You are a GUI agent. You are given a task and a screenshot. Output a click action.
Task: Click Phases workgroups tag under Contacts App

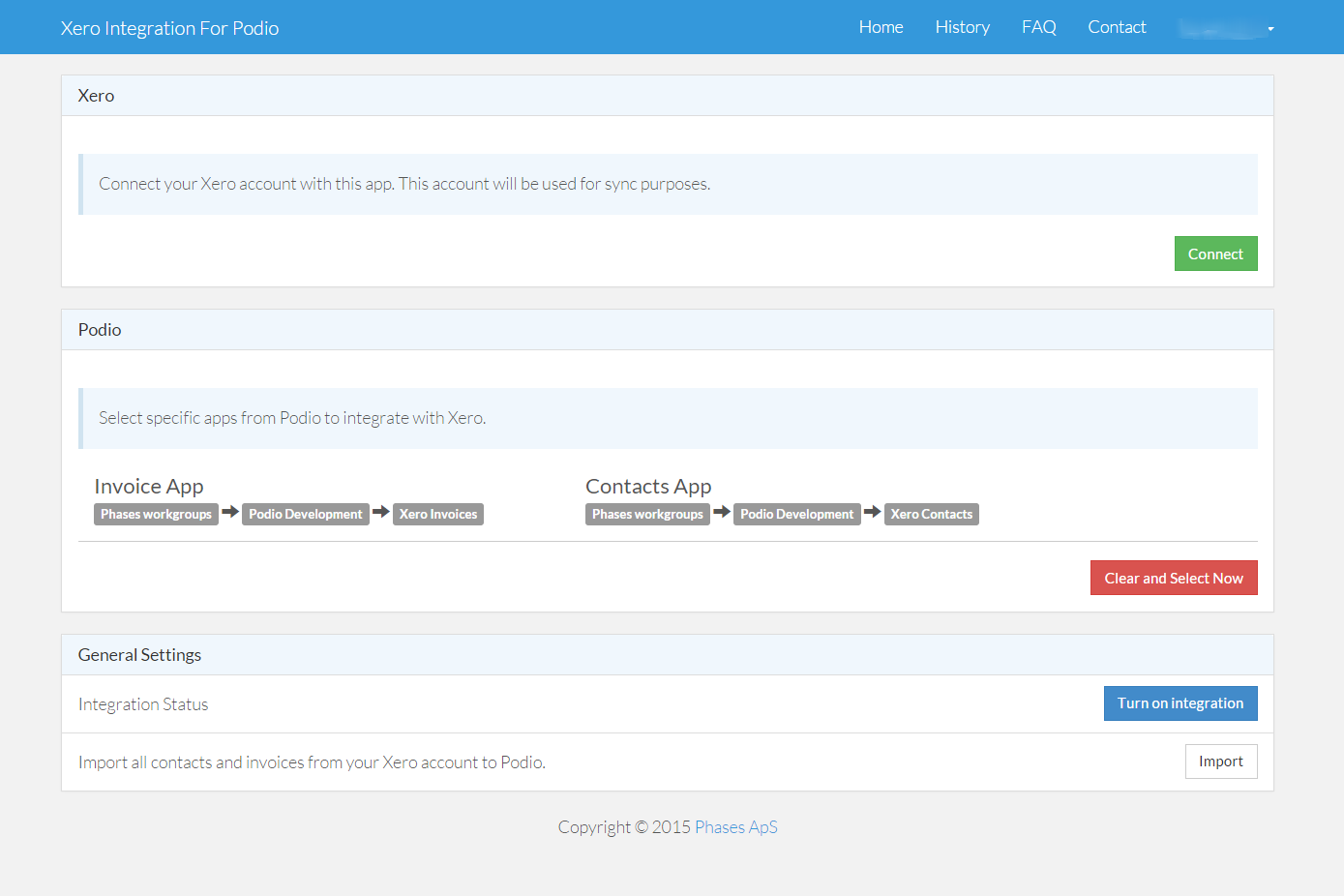[647, 514]
